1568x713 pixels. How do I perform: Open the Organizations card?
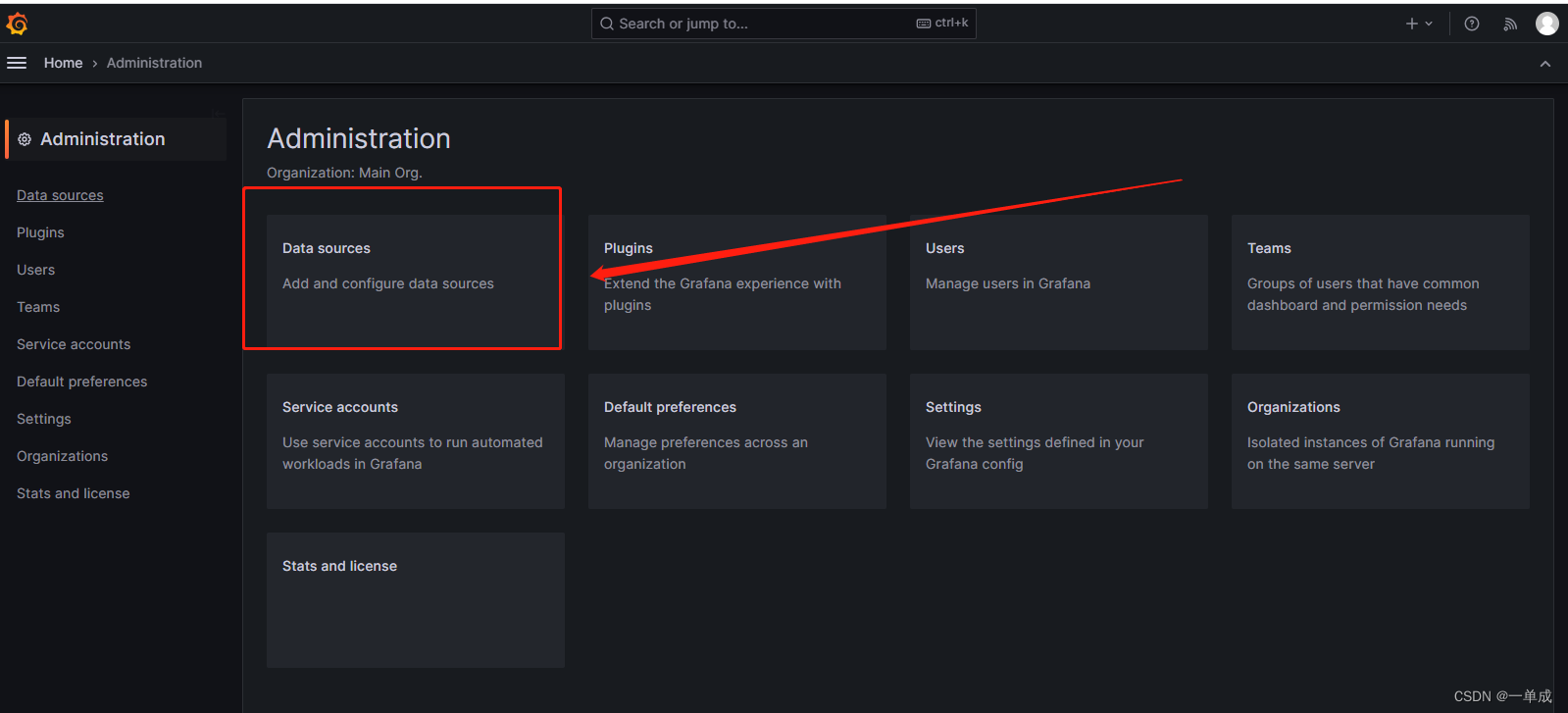[1381, 441]
